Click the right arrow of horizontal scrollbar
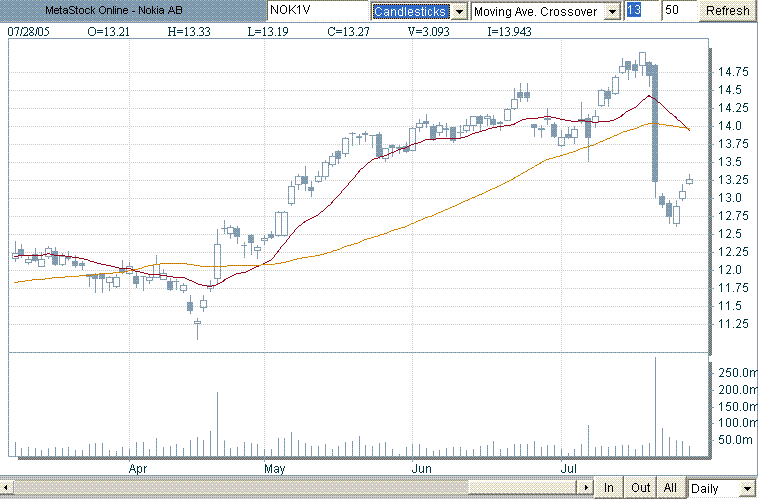Screen dimensions: 759x500 (586, 487)
